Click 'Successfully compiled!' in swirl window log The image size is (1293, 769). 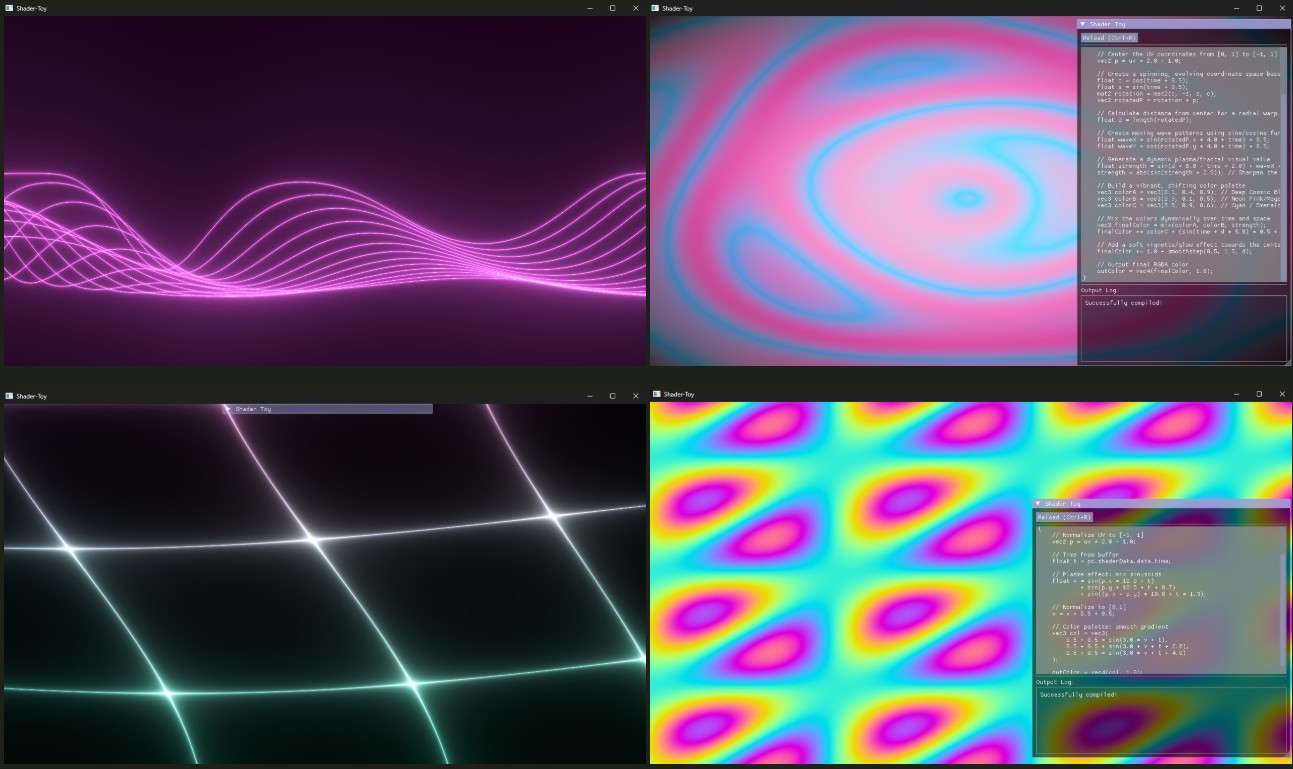pyautogui.click(x=1123, y=302)
